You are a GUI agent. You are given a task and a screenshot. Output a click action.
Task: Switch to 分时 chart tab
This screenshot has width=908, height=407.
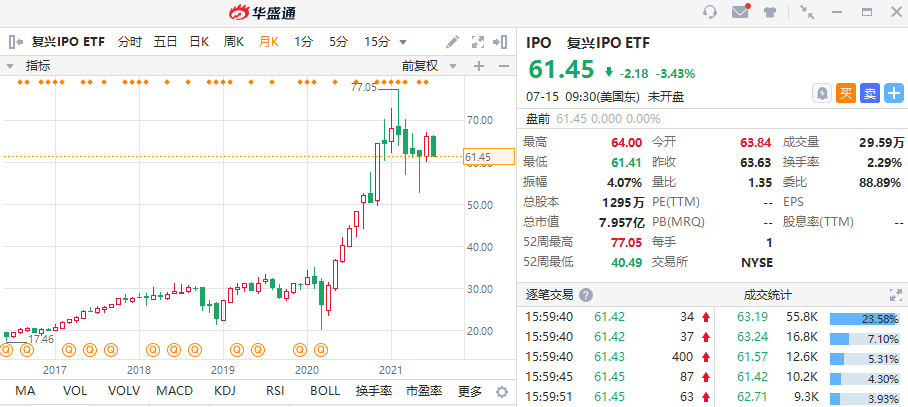point(130,42)
